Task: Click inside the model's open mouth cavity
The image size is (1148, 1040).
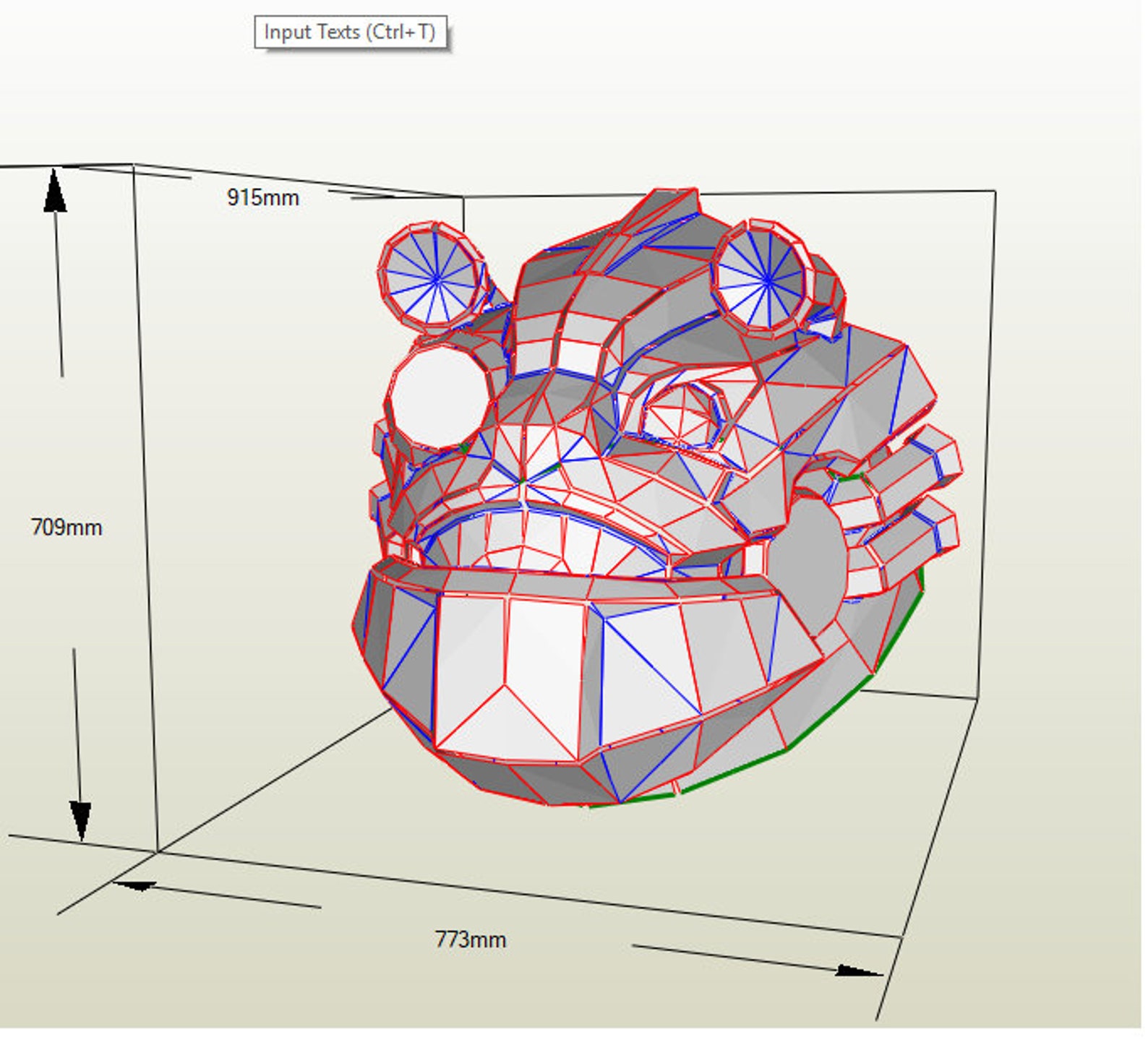Action: pos(549,541)
